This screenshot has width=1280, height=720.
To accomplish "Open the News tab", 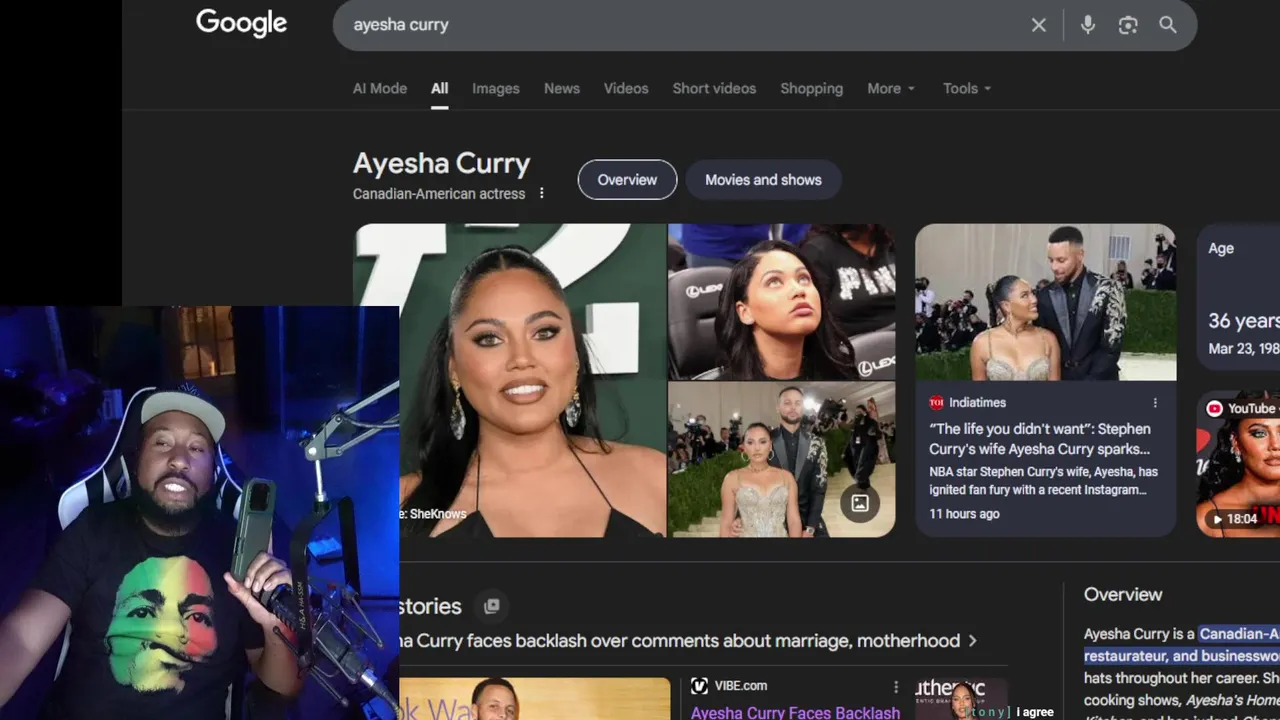I will click(x=562, y=88).
